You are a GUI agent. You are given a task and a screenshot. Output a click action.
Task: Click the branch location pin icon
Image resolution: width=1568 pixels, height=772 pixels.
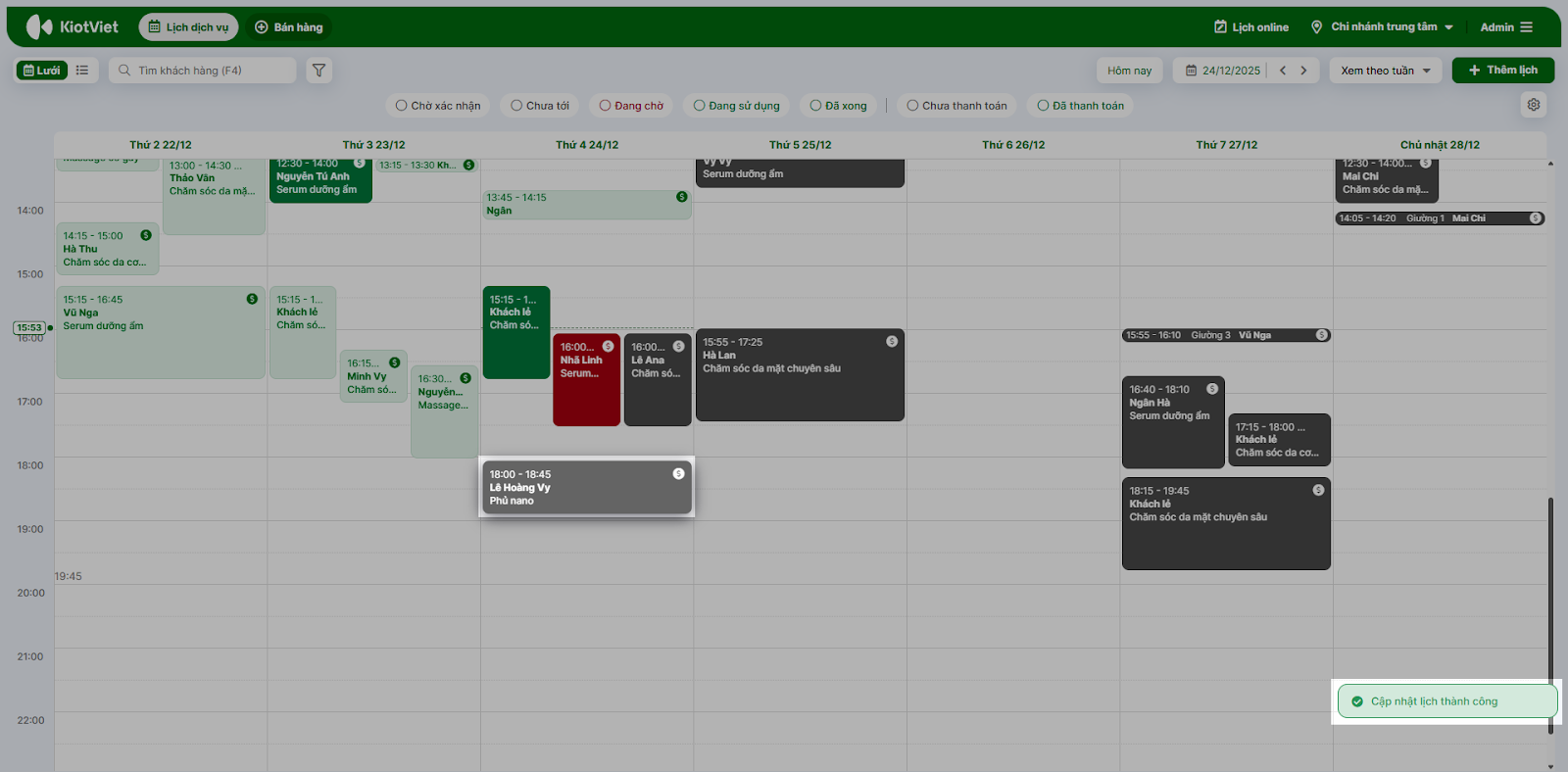pos(1316,27)
